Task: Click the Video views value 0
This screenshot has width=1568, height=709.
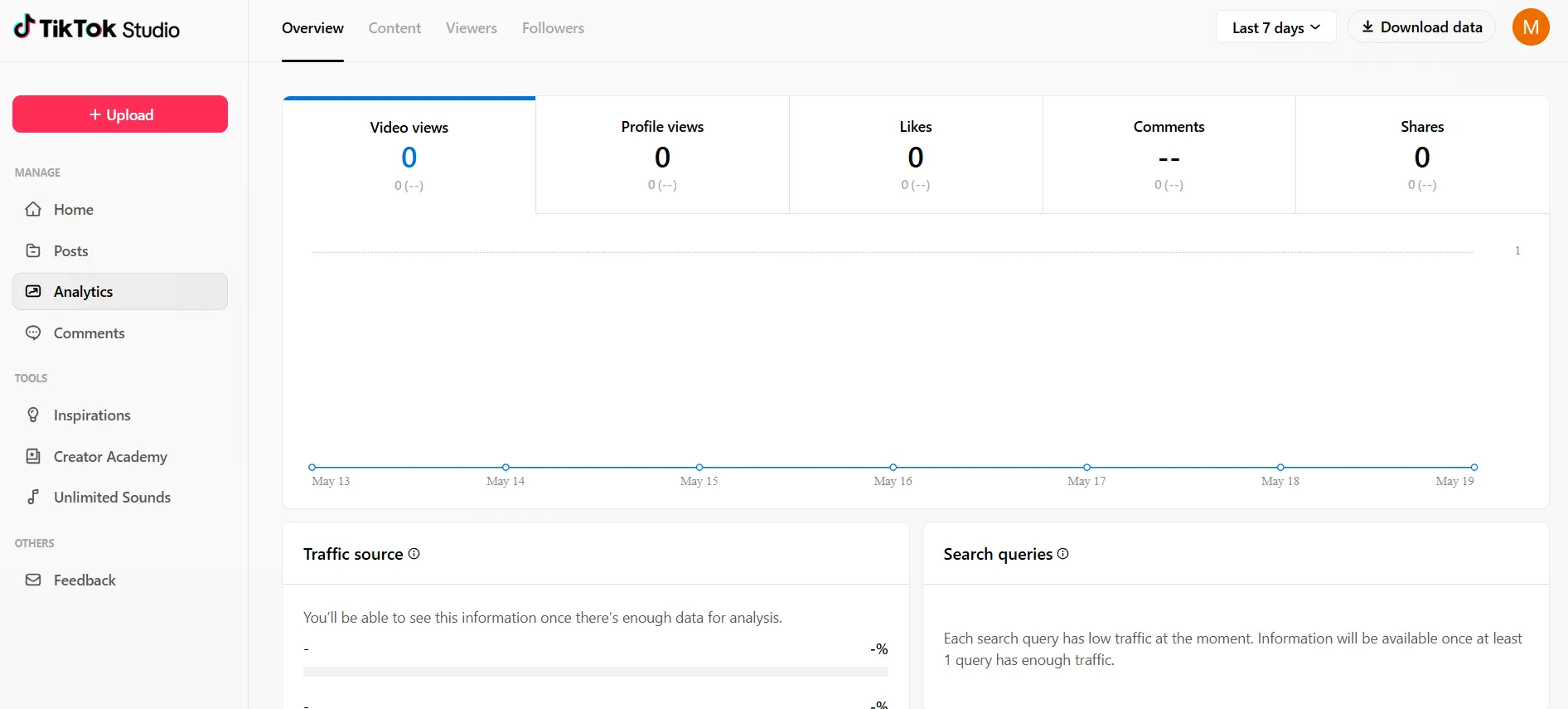Action: [x=409, y=157]
